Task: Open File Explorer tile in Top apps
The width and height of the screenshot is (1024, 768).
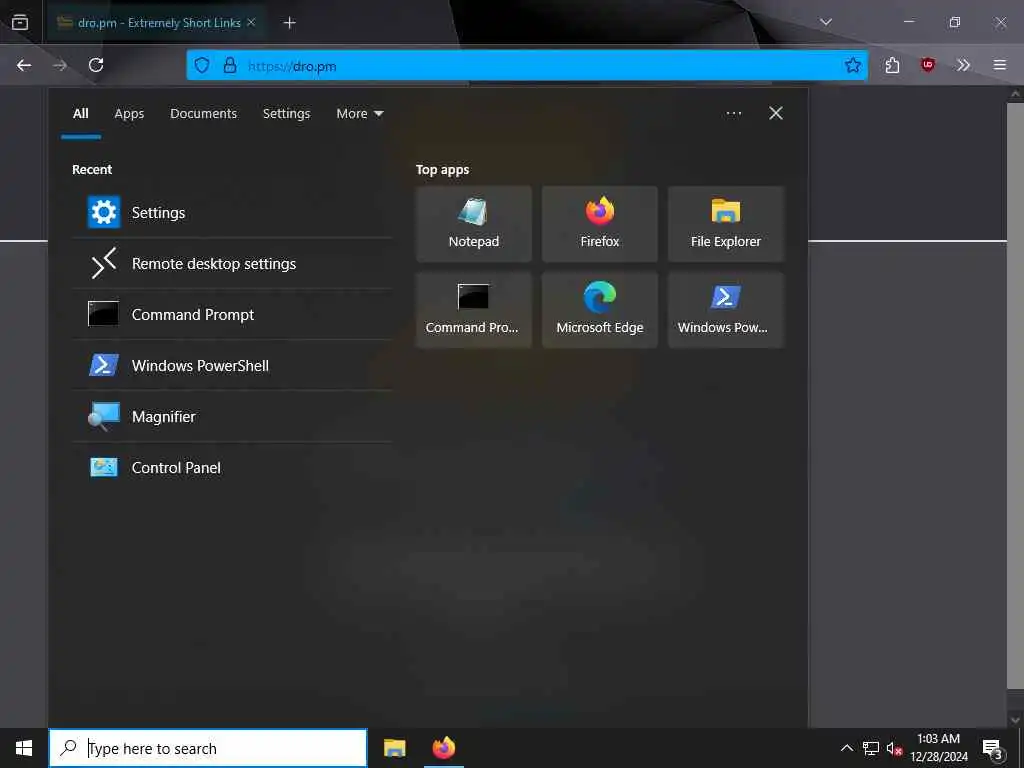Action: point(726,224)
